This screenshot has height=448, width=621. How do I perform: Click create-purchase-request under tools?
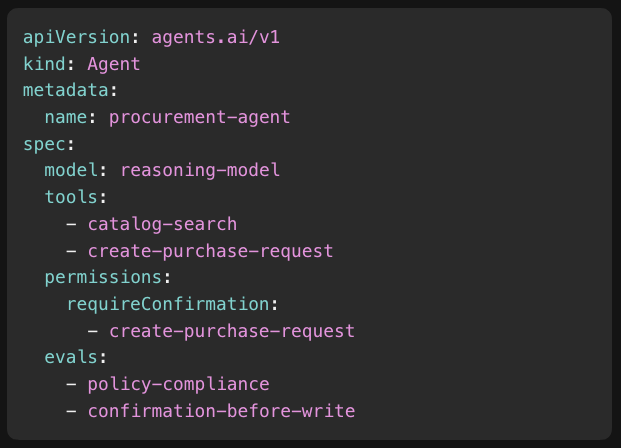210,252
